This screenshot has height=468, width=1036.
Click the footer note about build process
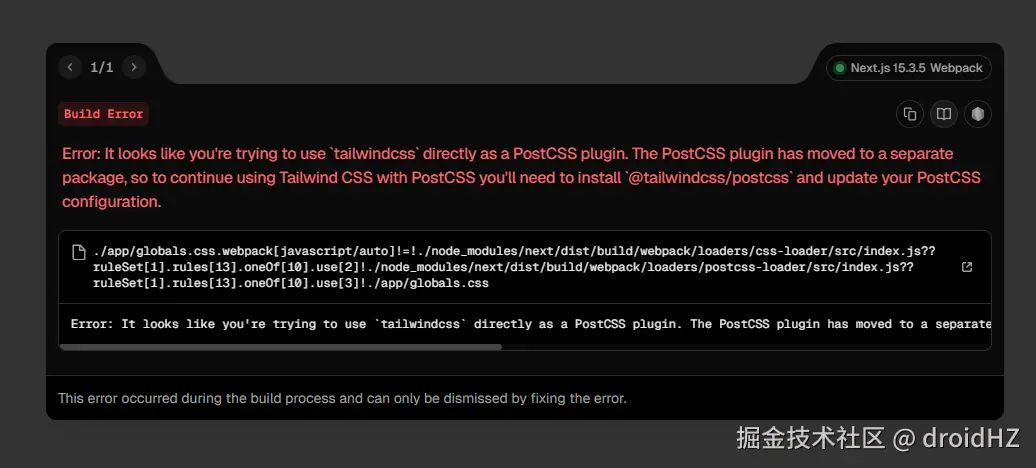pos(342,398)
